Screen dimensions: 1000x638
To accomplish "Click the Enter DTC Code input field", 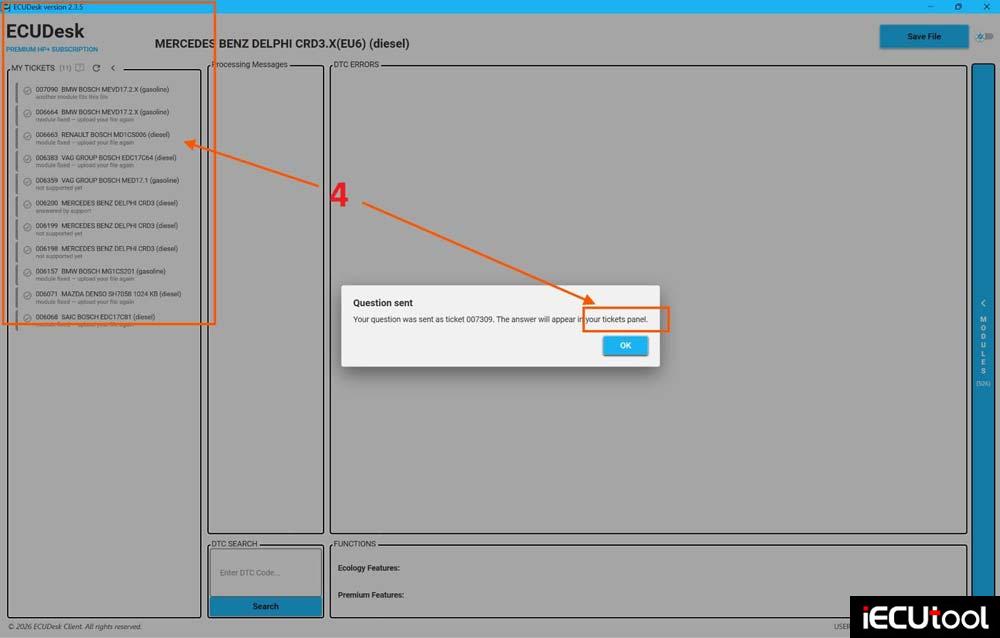I will pyautogui.click(x=266, y=572).
